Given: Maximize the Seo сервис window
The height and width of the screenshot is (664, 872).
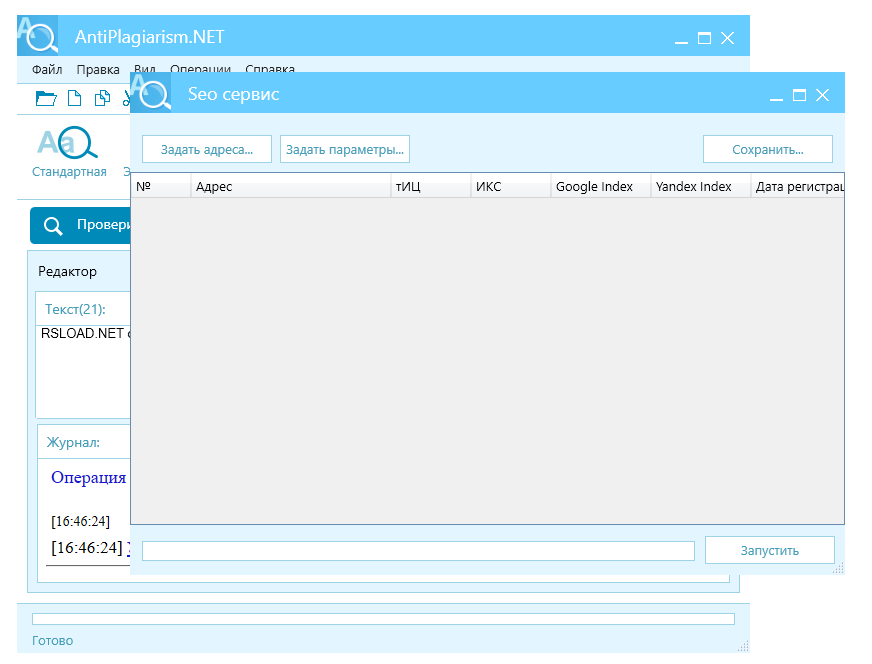Looking at the screenshot, I should pos(799,96).
